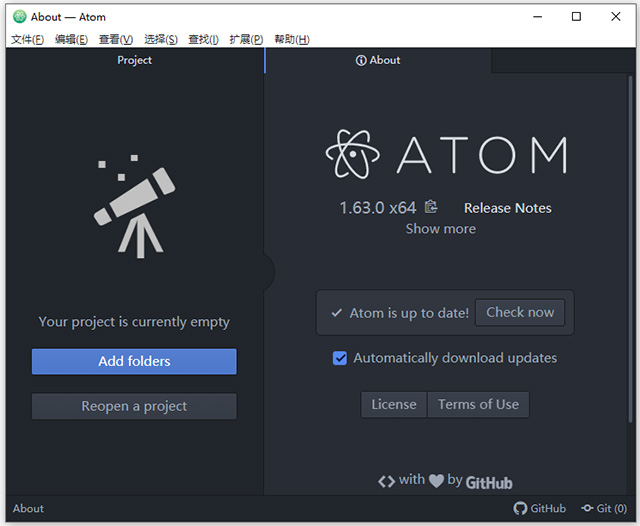Click the 1.63.0 x64 version text

coord(378,208)
